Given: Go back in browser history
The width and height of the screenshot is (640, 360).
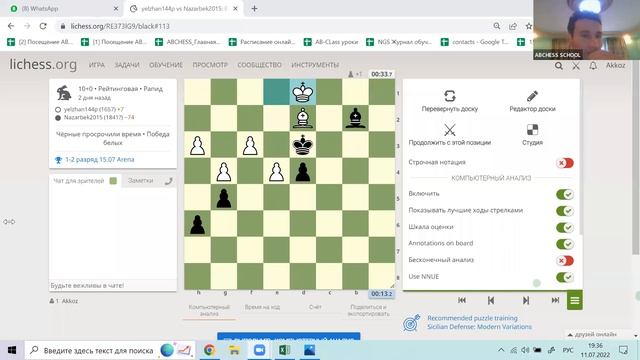Looking at the screenshot, I should [11, 26].
